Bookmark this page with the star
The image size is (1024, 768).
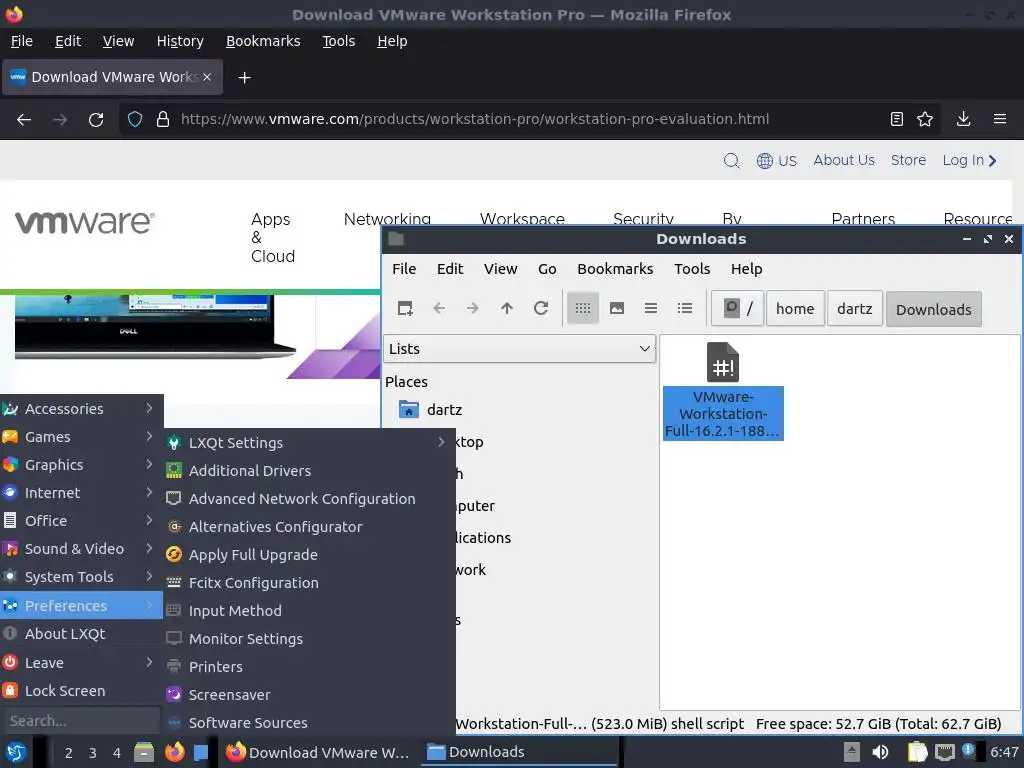925,120
